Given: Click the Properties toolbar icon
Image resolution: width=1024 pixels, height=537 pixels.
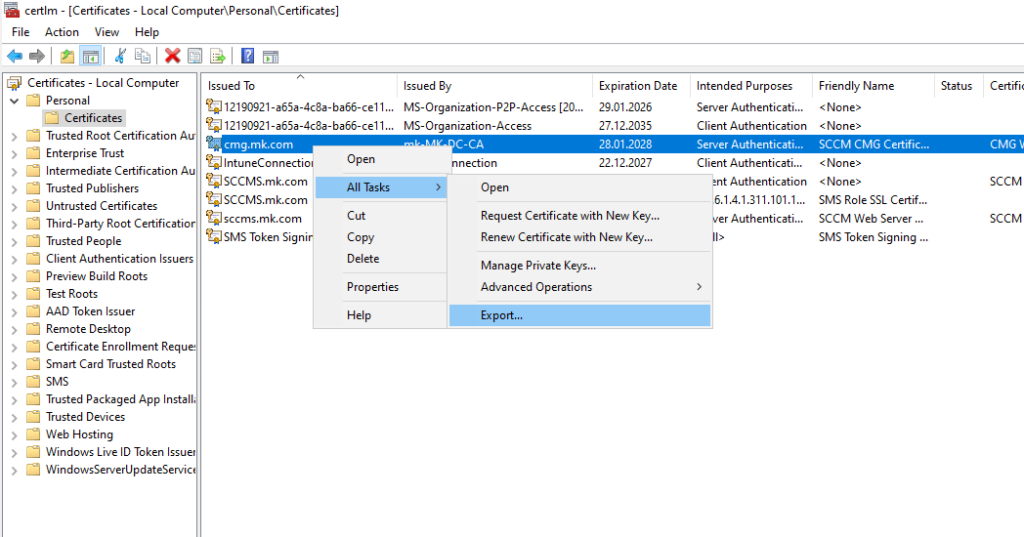Looking at the screenshot, I should point(195,56).
